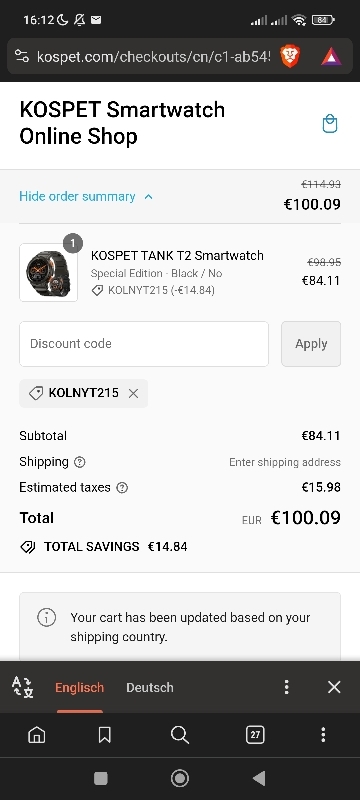This screenshot has width=360, height=800.
Task: Open bookmarks icon in bottom bar
Action: (x=105, y=735)
